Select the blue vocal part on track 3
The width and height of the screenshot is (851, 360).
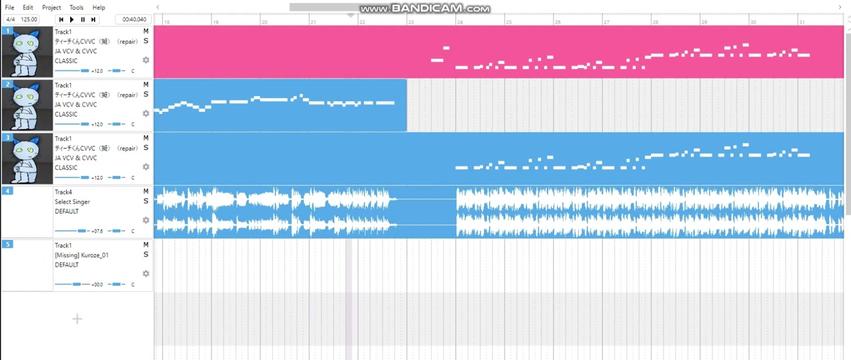(x=499, y=159)
